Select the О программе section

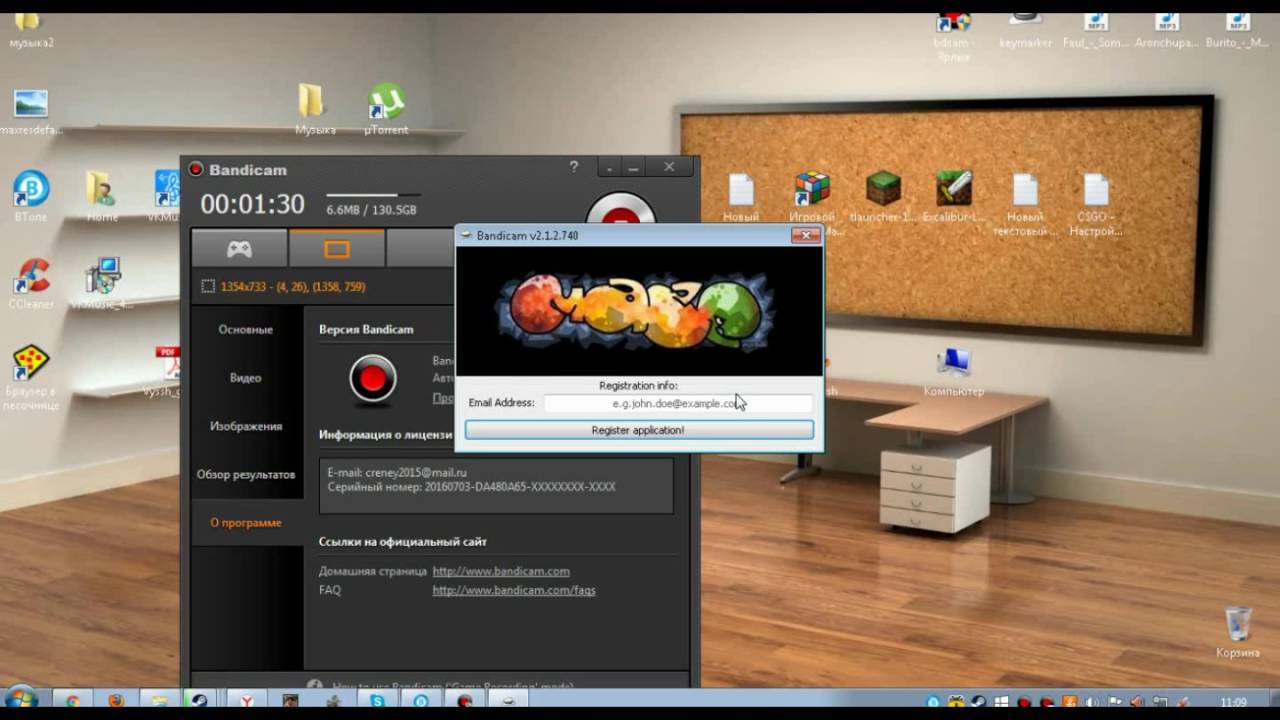(246, 522)
